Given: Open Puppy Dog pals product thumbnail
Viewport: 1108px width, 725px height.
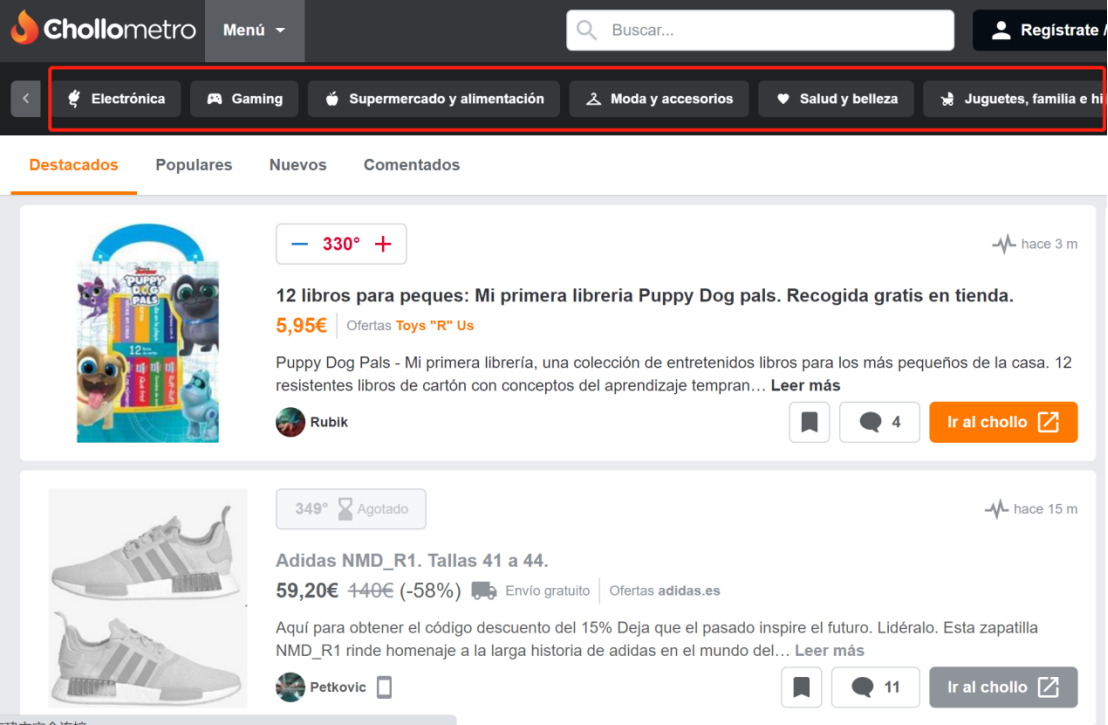Looking at the screenshot, I should coord(148,333).
